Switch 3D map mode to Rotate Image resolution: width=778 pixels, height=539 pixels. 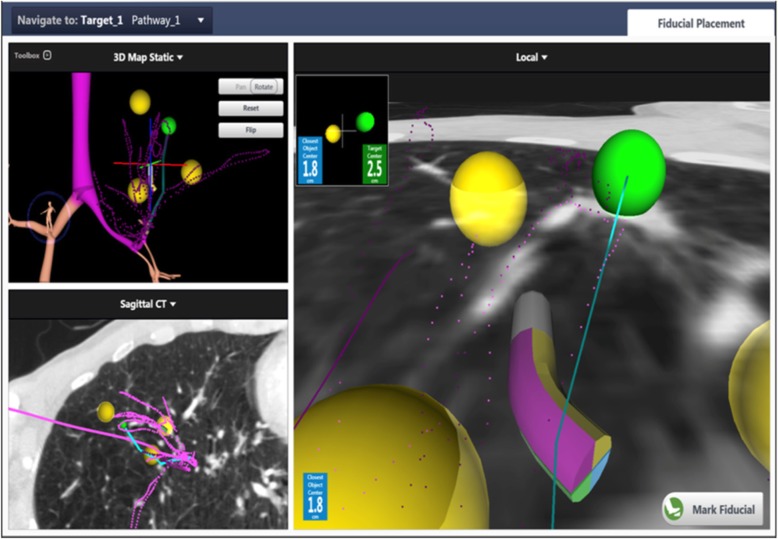265,87
